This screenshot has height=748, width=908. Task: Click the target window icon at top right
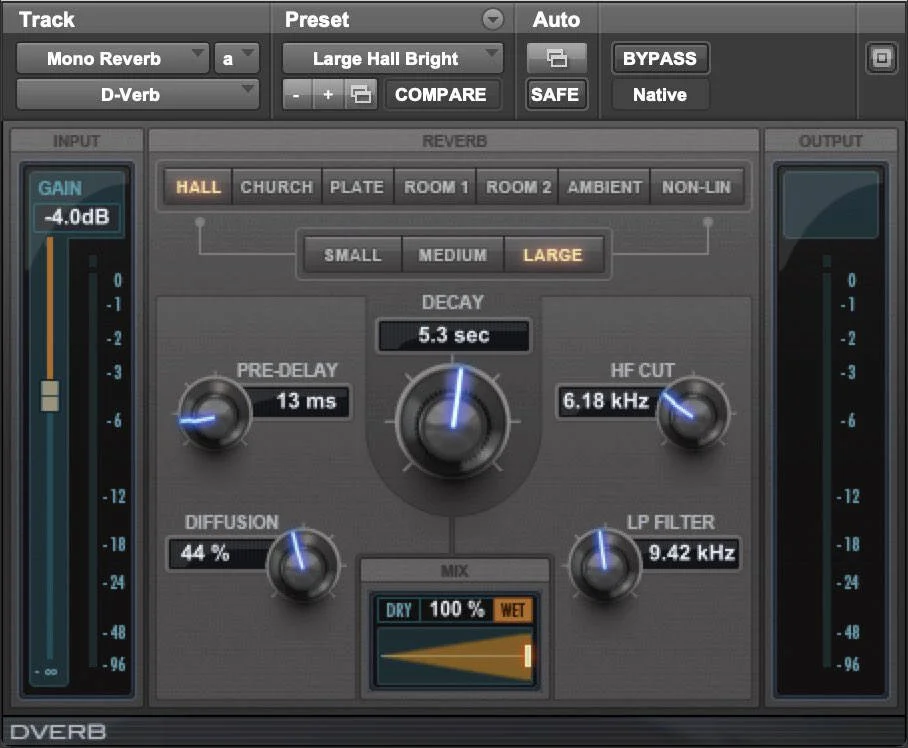pos(880,58)
